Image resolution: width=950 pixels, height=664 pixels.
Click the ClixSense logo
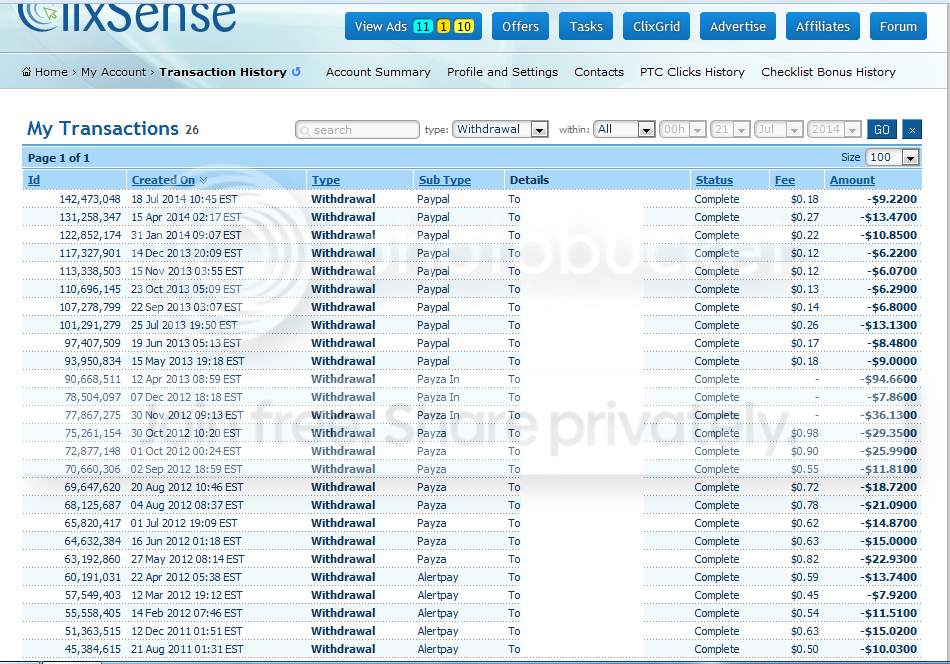127,16
